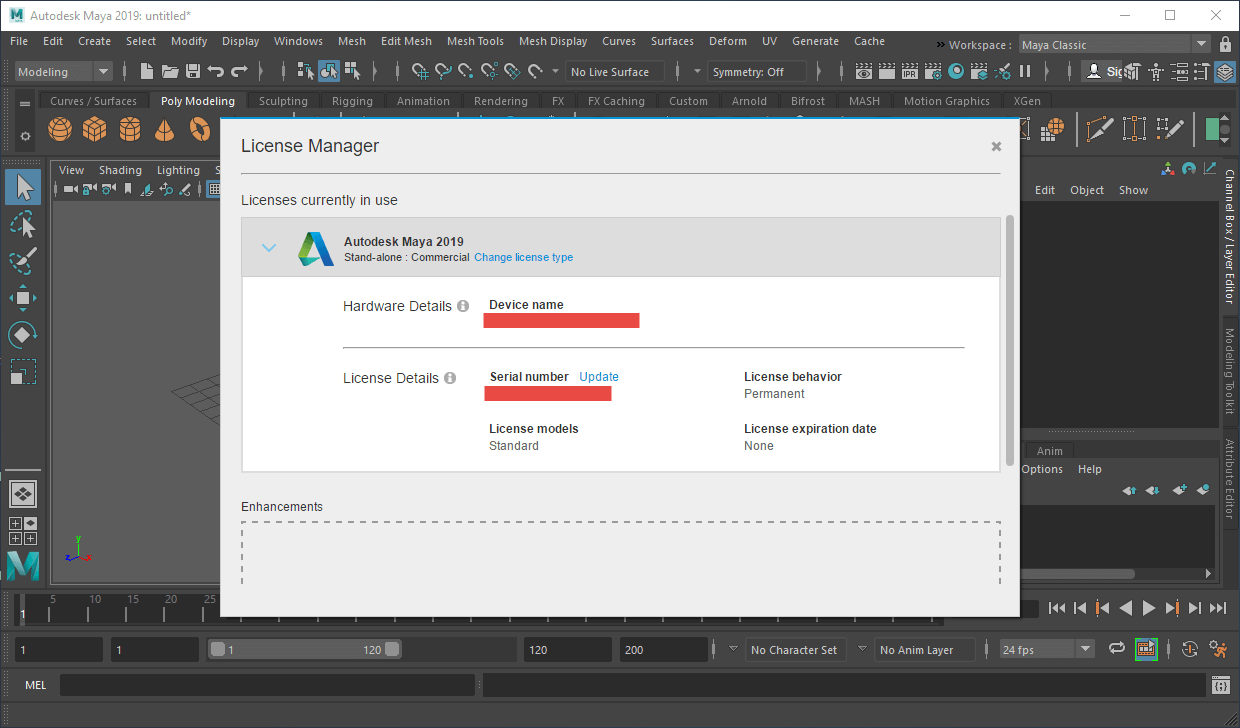Switch to the Rigging shelf tab
This screenshot has height=728, width=1240.
pos(352,101)
